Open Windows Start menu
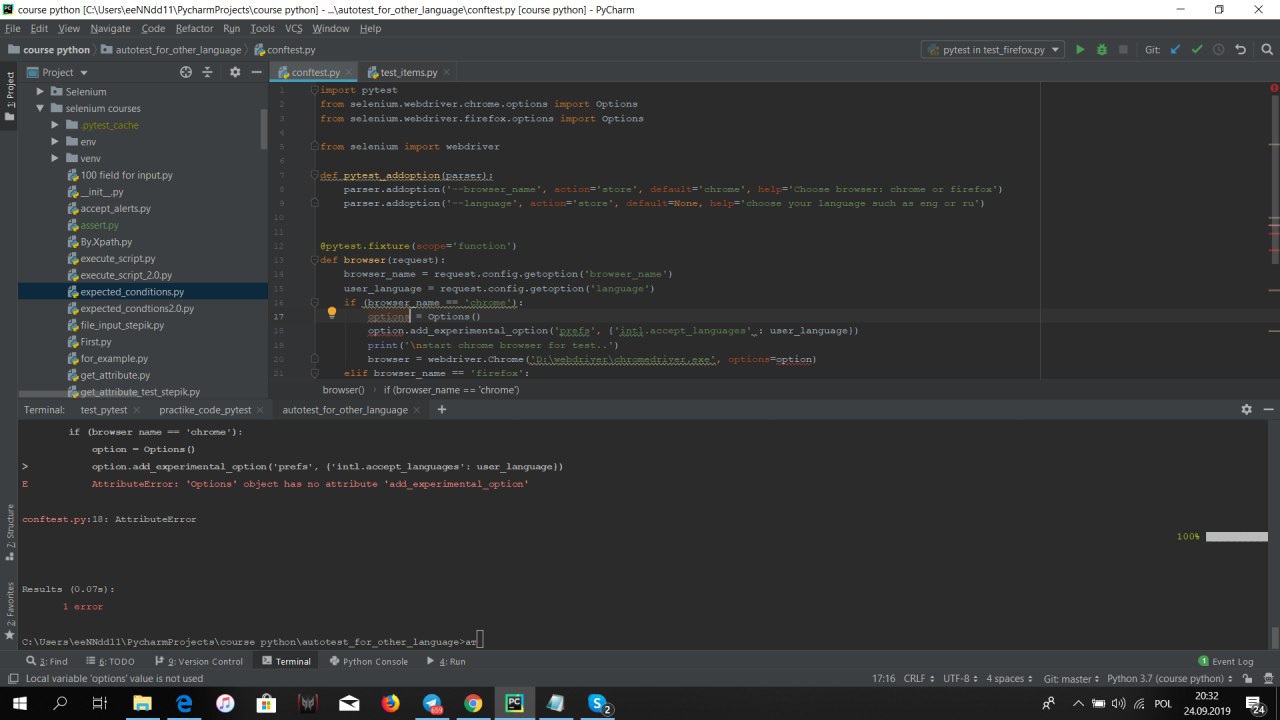The image size is (1280, 720). [x=20, y=703]
